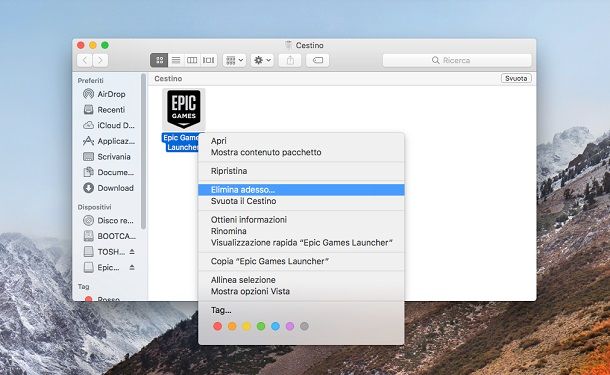Switch to column view in toolbar
Image resolution: width=610 pixels, height=375 pixels.
pos(192,60)
